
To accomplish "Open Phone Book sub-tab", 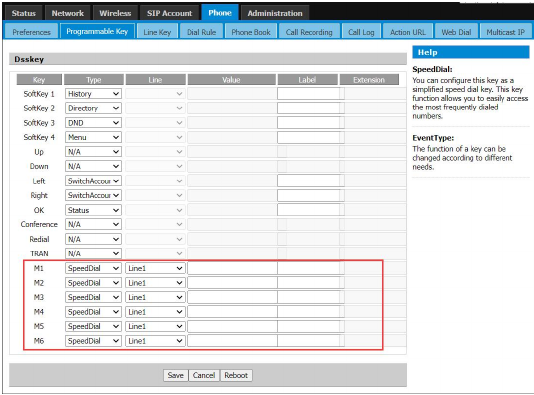I will [x=251, y=32].
